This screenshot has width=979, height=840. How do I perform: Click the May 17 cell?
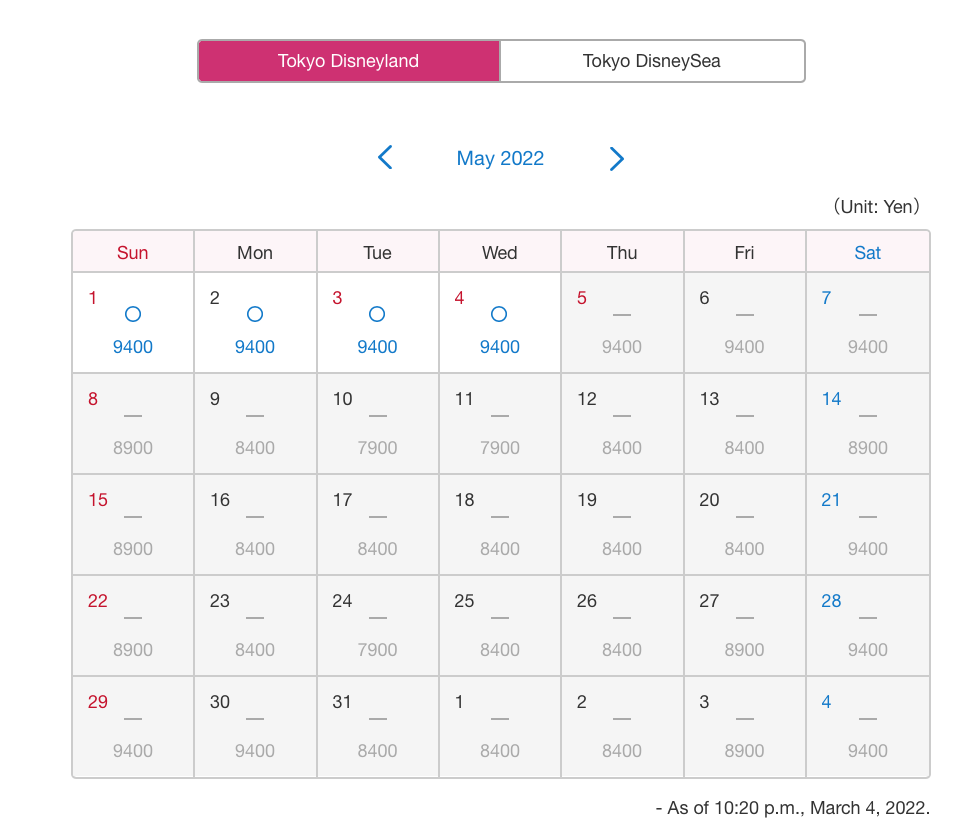tap(378, 525)
